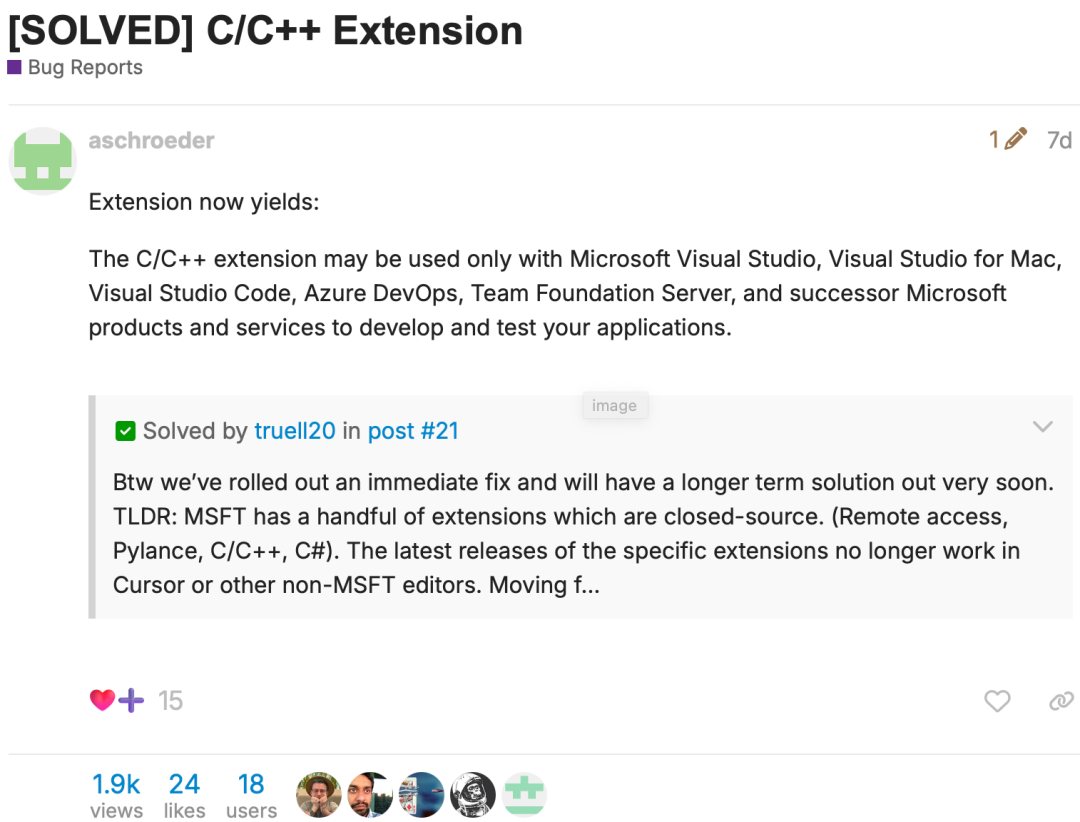
Task: Click the red heart reaction
Action: pos(102,700)
